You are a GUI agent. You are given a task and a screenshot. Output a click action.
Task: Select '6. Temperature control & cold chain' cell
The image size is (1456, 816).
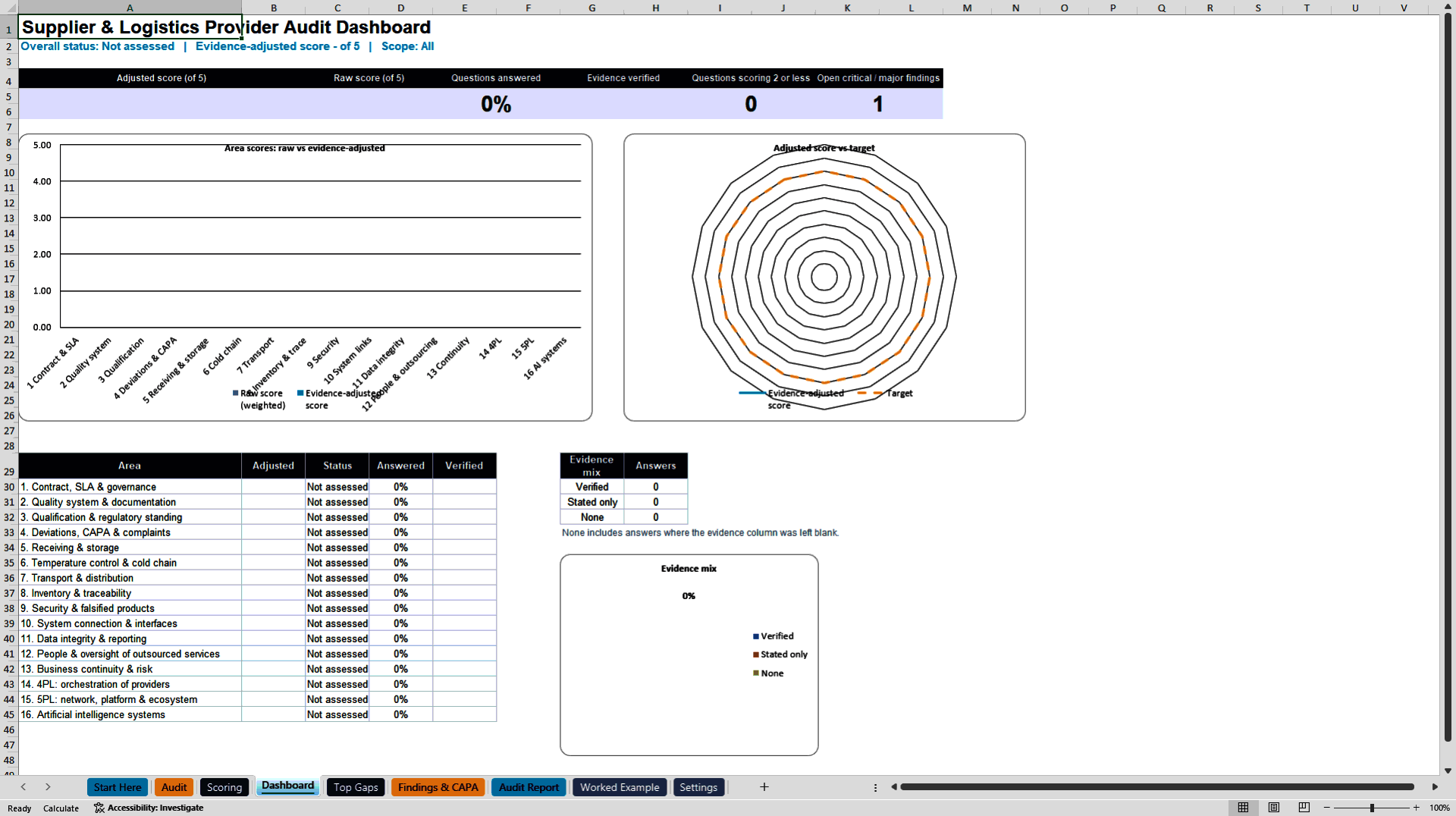(130, 563)
